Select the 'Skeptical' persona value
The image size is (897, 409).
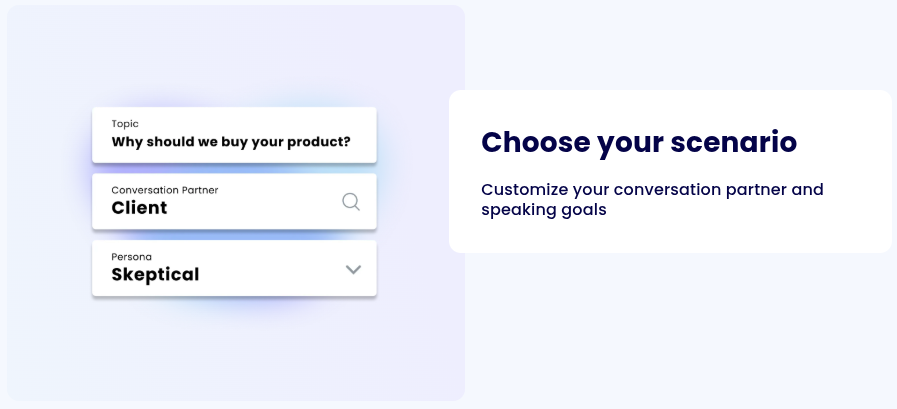coord(155,275)
